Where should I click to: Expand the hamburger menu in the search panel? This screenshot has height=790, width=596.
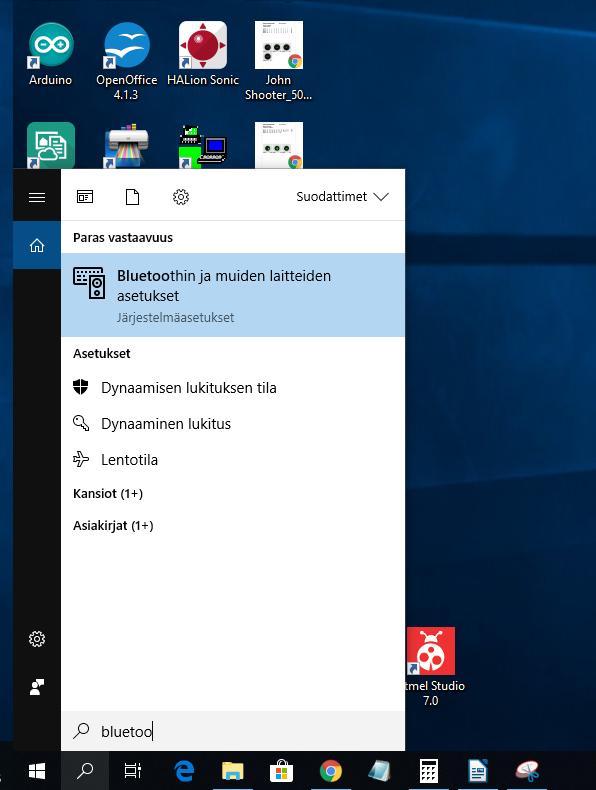pos(37,197)
